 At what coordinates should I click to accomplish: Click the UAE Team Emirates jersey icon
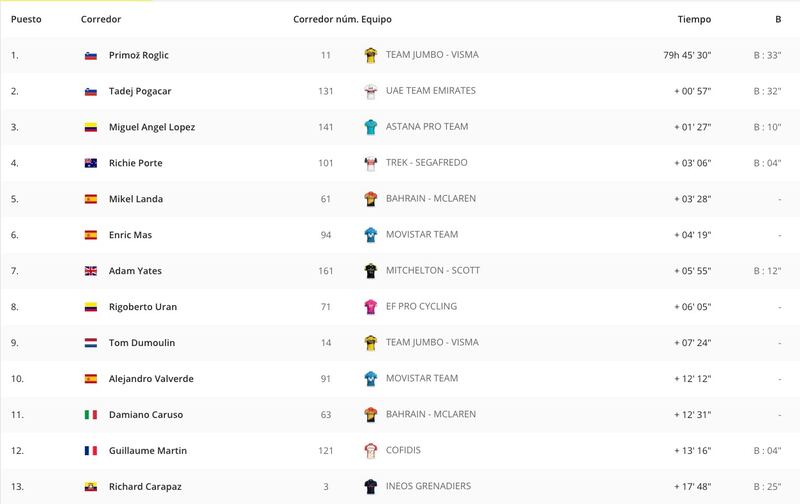click(370, 91)
